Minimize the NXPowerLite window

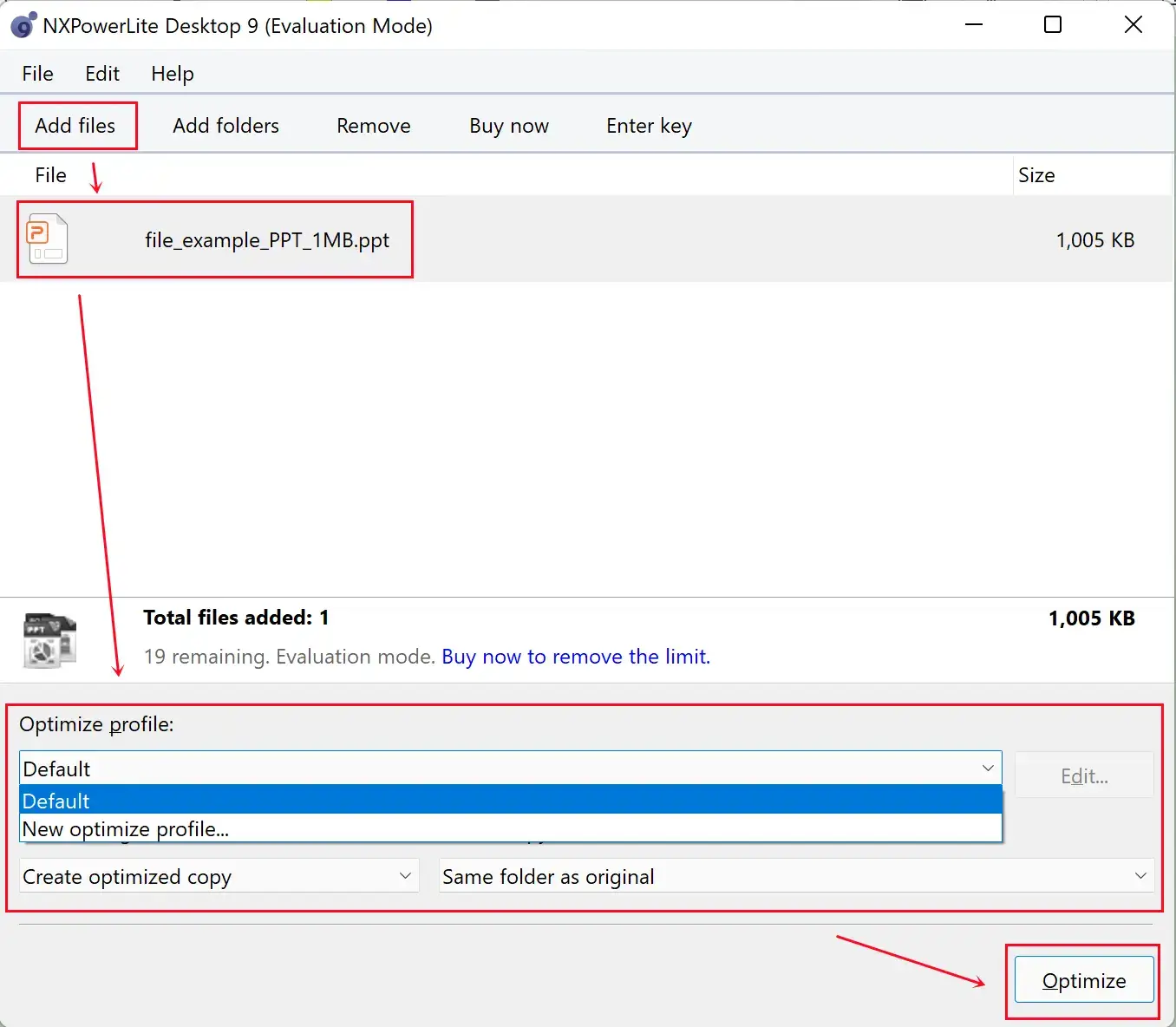[x=974, y=25]
